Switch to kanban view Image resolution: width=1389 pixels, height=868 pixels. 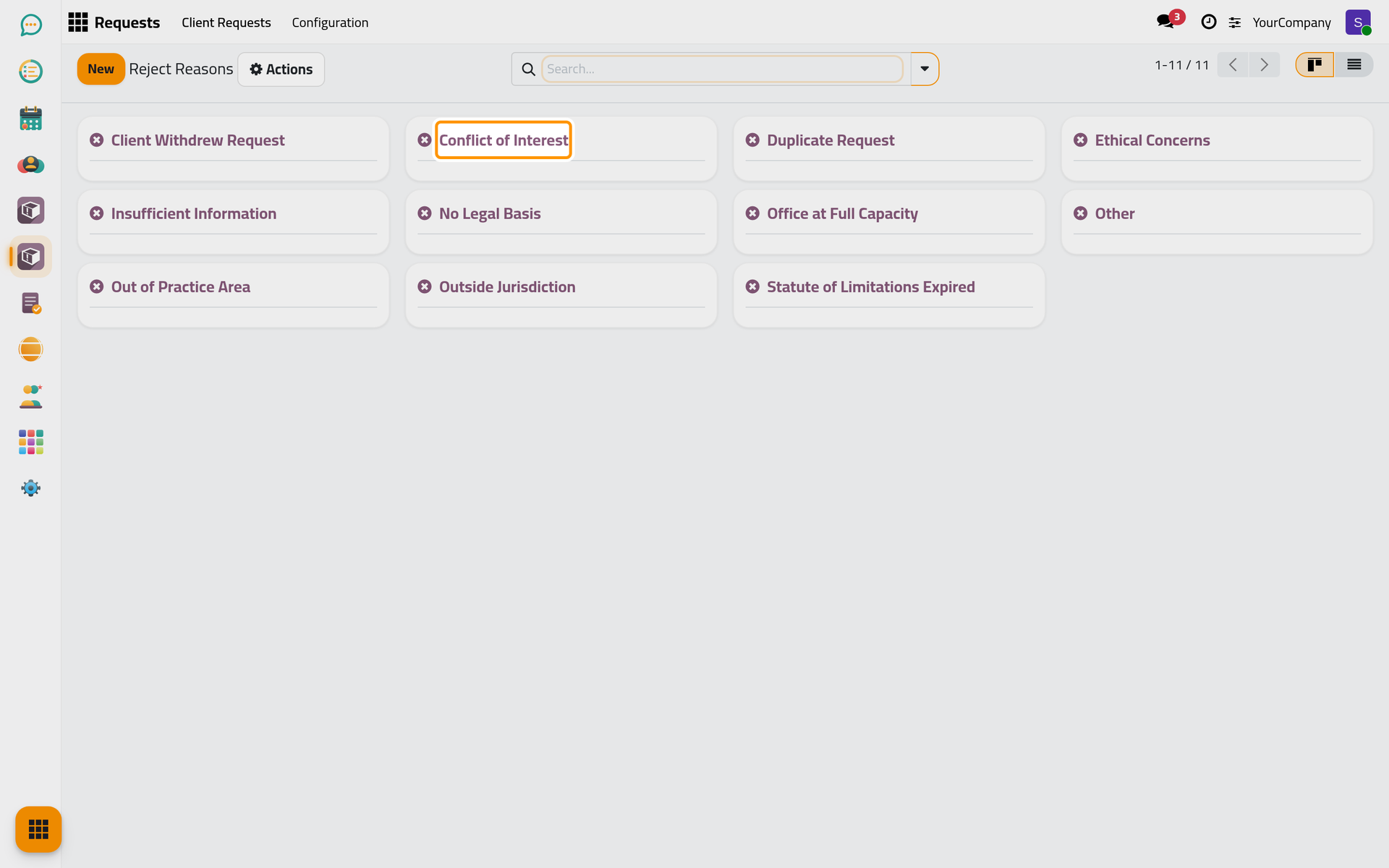pos(1314,65)
